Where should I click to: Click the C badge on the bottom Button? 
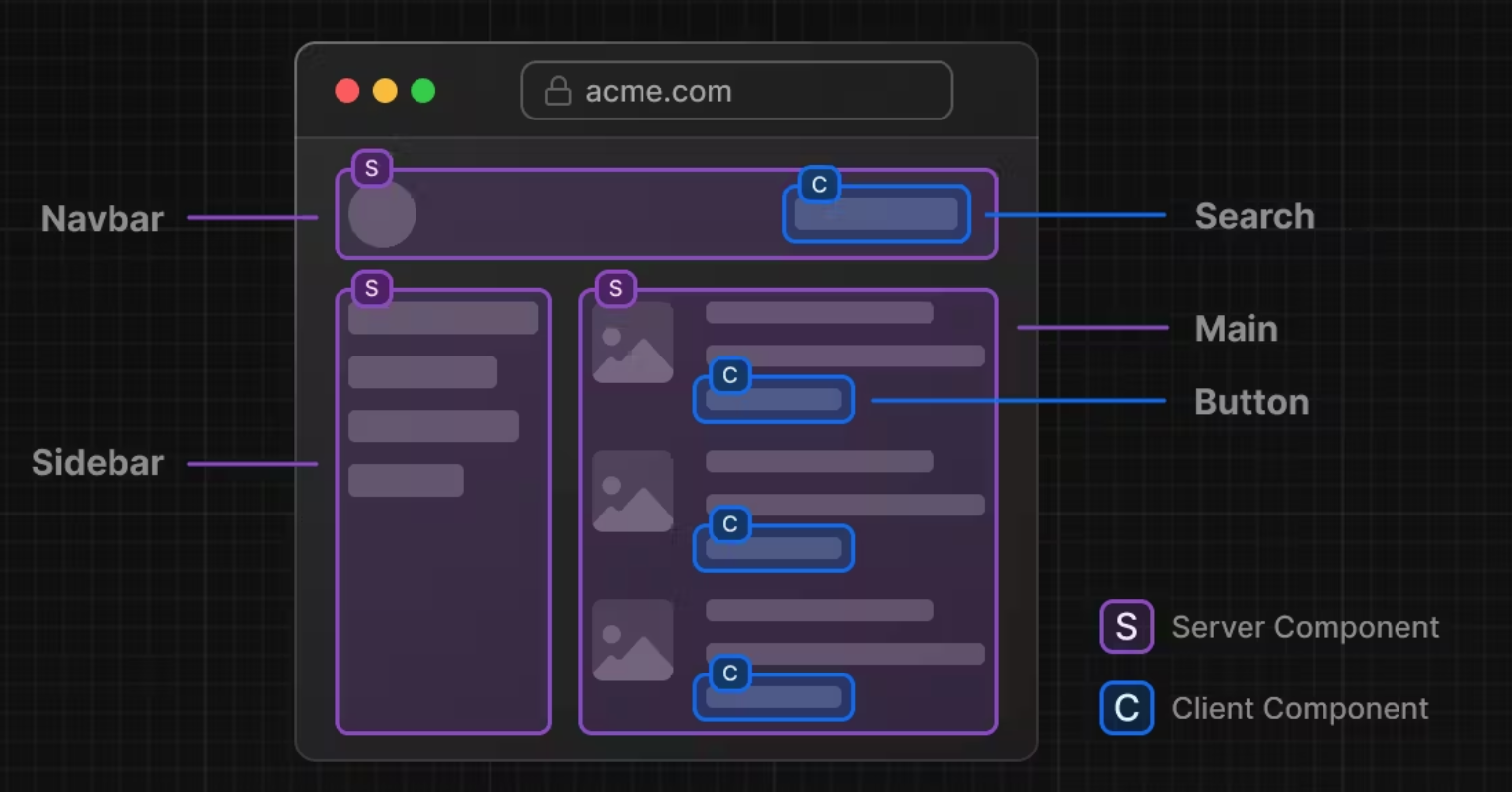click(730, 674)
